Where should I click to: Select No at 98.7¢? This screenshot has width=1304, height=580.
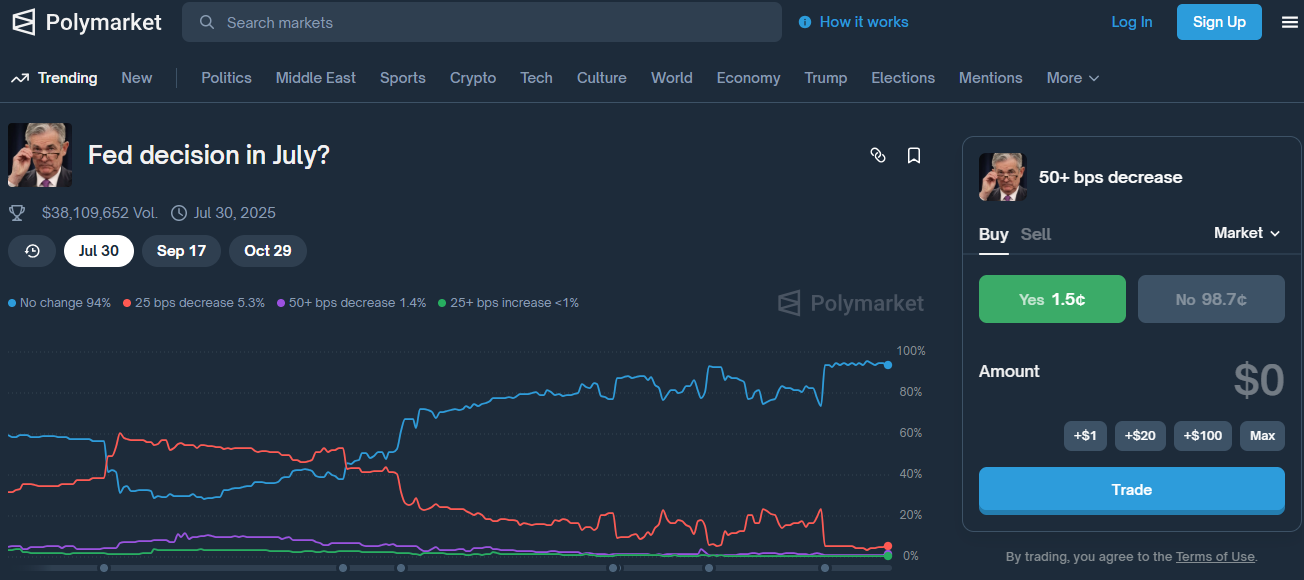(1211, 299)
